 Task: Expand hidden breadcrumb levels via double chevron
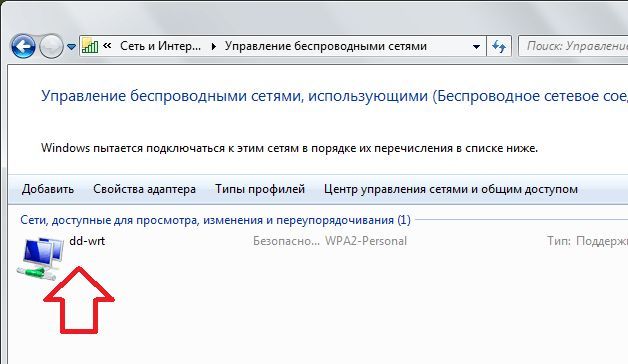click(x=107, y=46)
